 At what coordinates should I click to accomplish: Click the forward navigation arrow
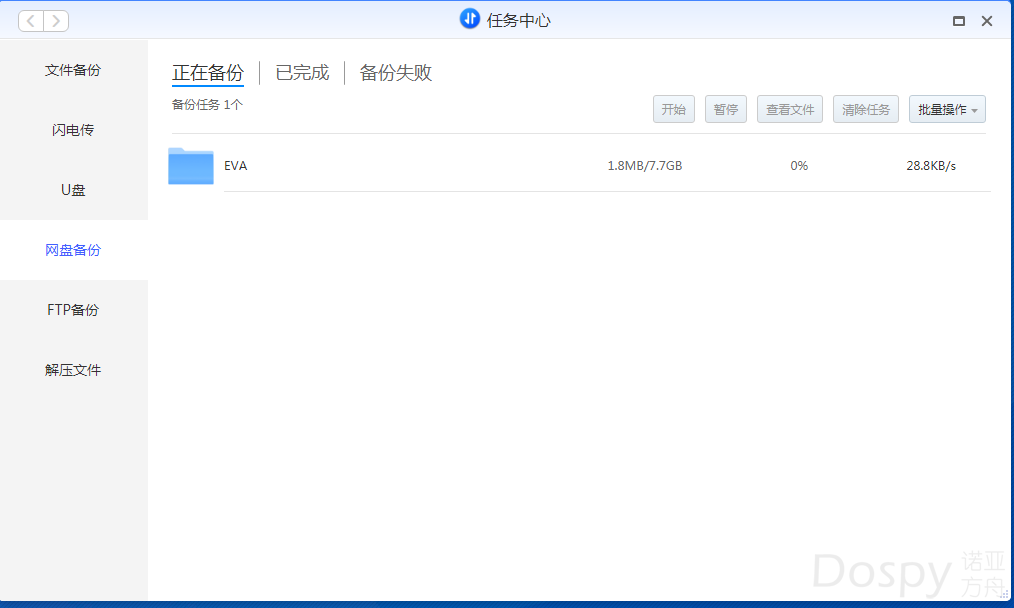[56, 21]
